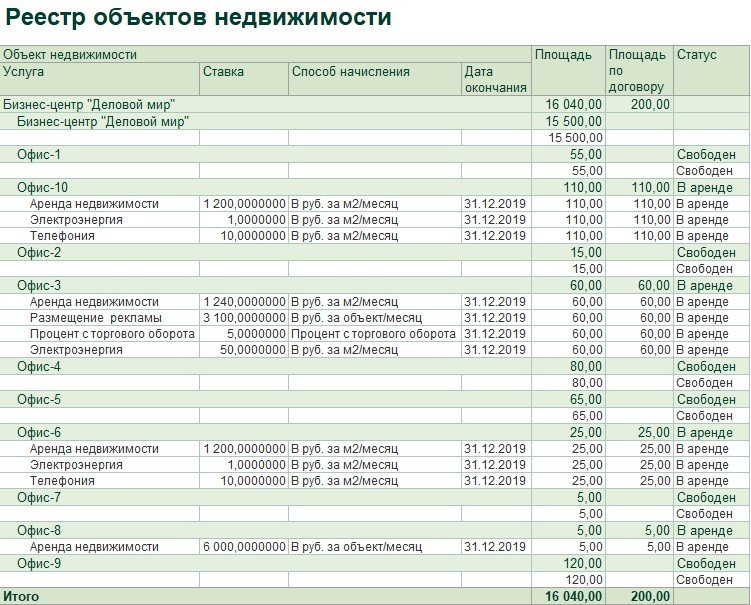Image resolution: width=751 pixels, height=605 pixels.
Task: Open the Офис-1 group row
Action: coord(39,154)
